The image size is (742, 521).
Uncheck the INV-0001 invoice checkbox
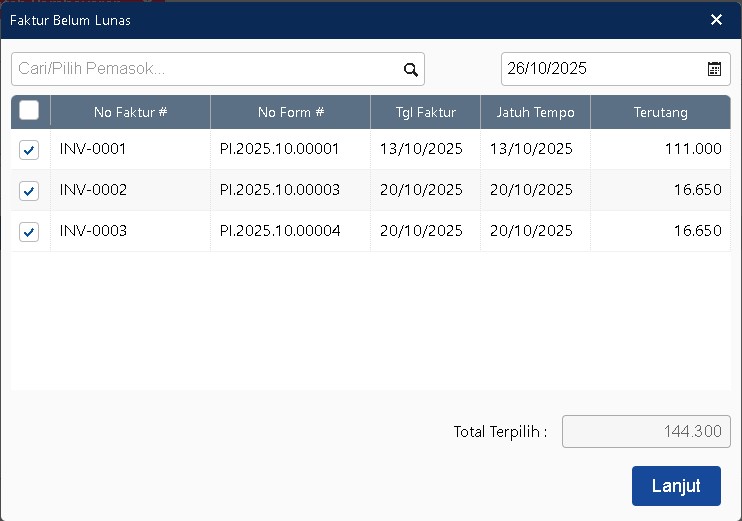29,150
